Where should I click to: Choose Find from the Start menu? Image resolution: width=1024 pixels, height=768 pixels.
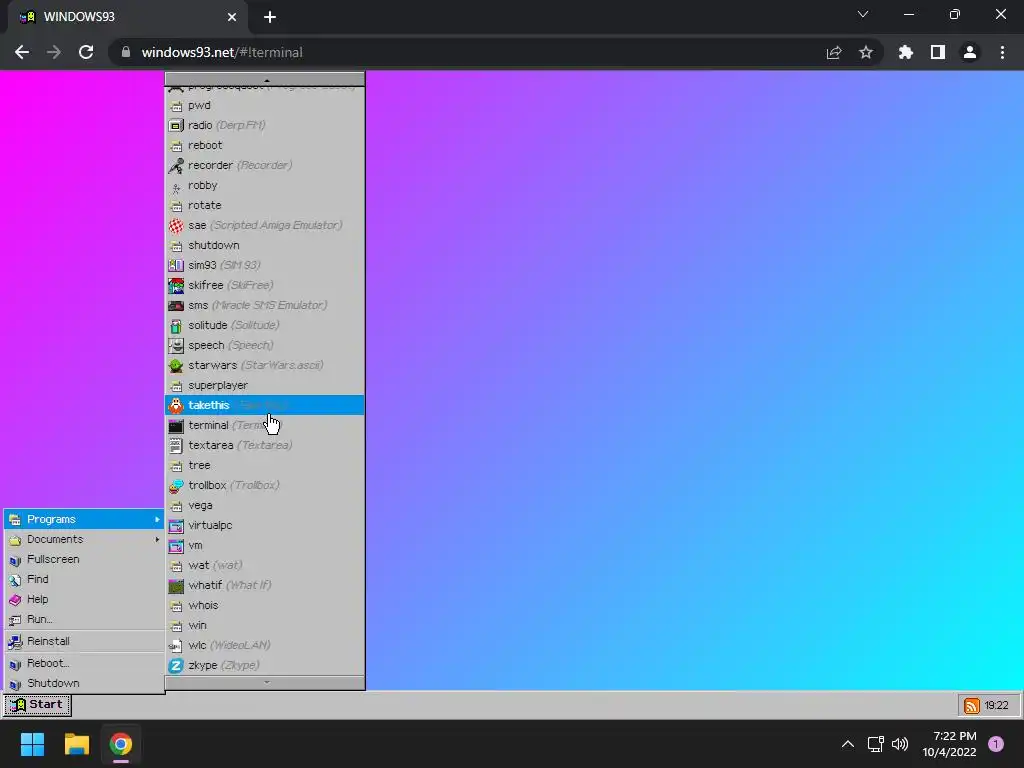84,579
